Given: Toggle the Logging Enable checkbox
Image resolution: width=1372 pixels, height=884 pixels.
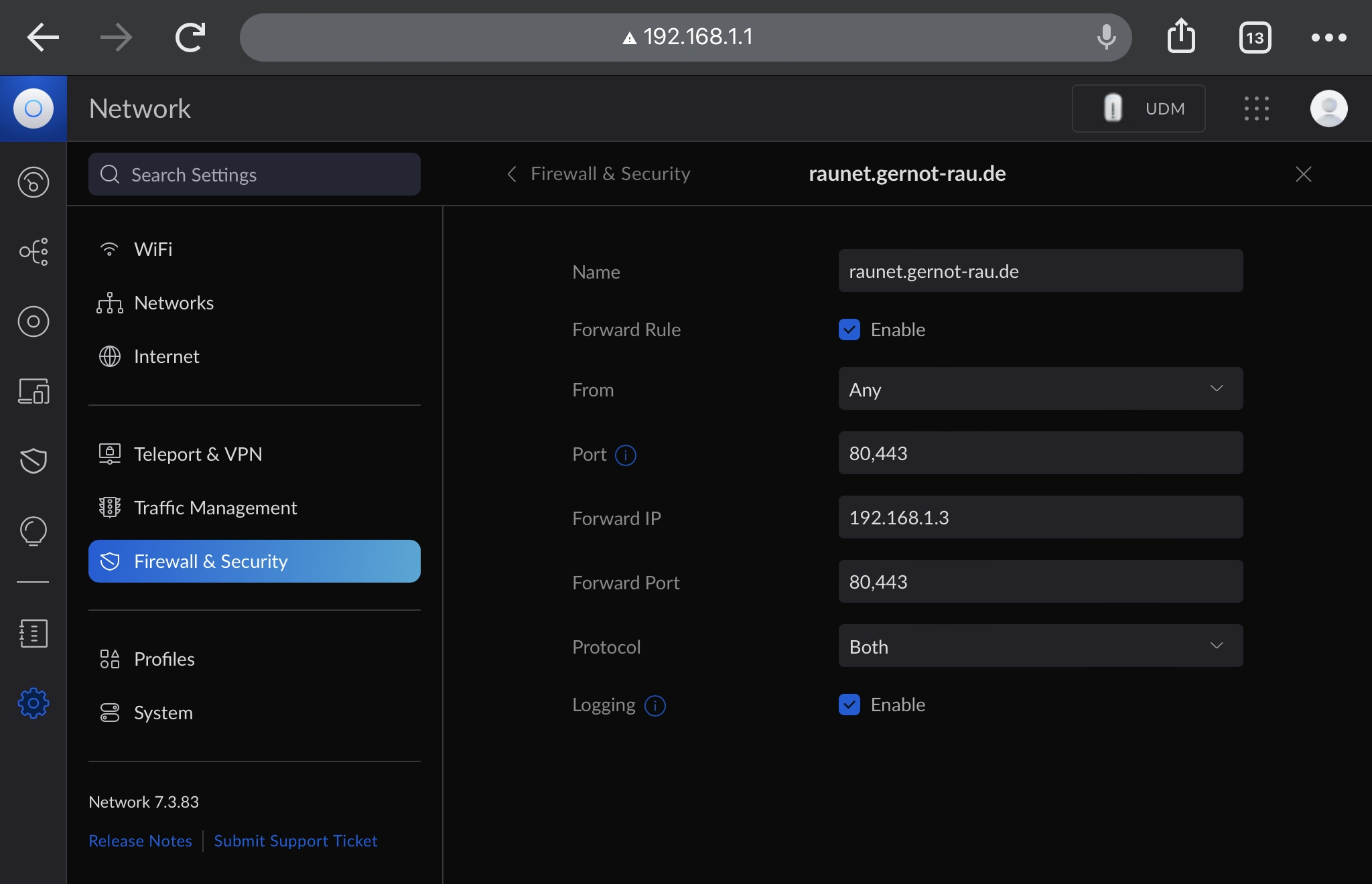Looking at the screenshot, I should point(849,705).
